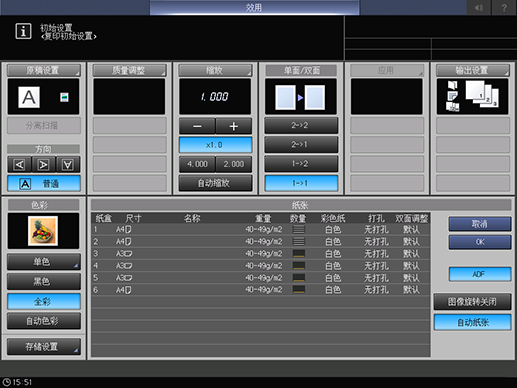Select tray 3 A3 paper row
The image size is (517, 388).
(x=260, y=254)
